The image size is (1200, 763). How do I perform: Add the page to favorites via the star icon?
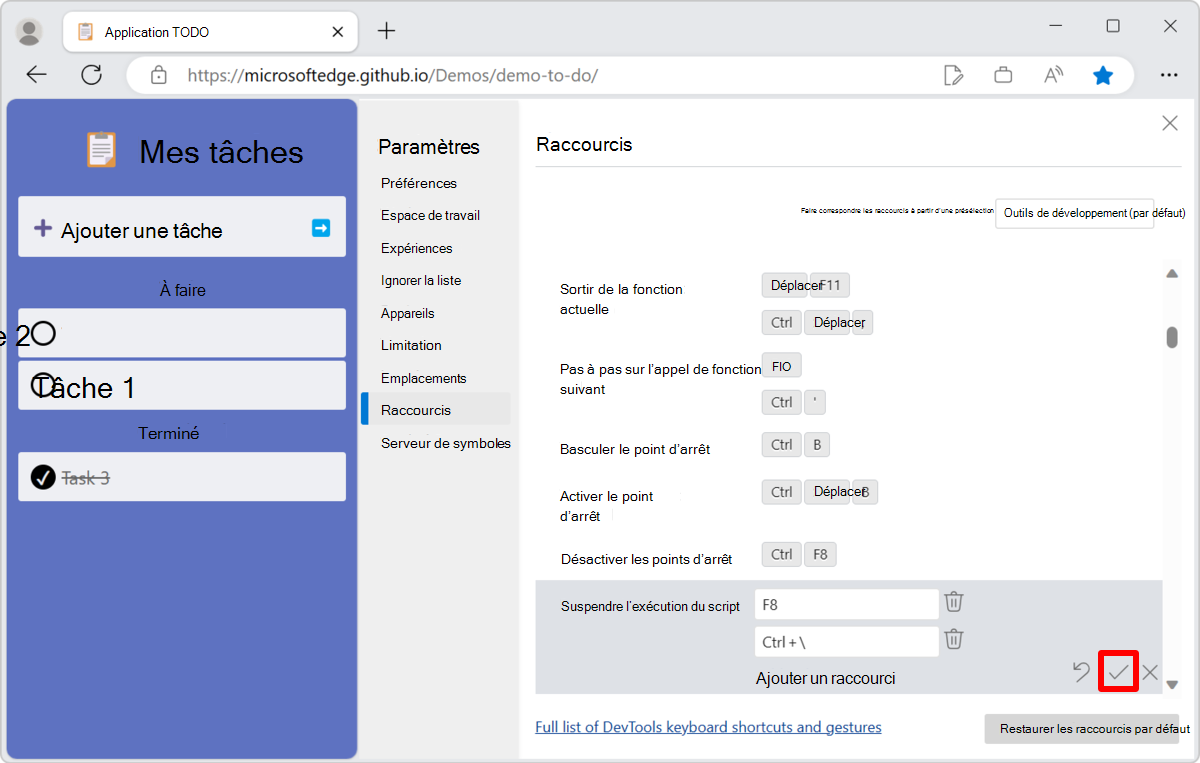tap(1103, 74)
